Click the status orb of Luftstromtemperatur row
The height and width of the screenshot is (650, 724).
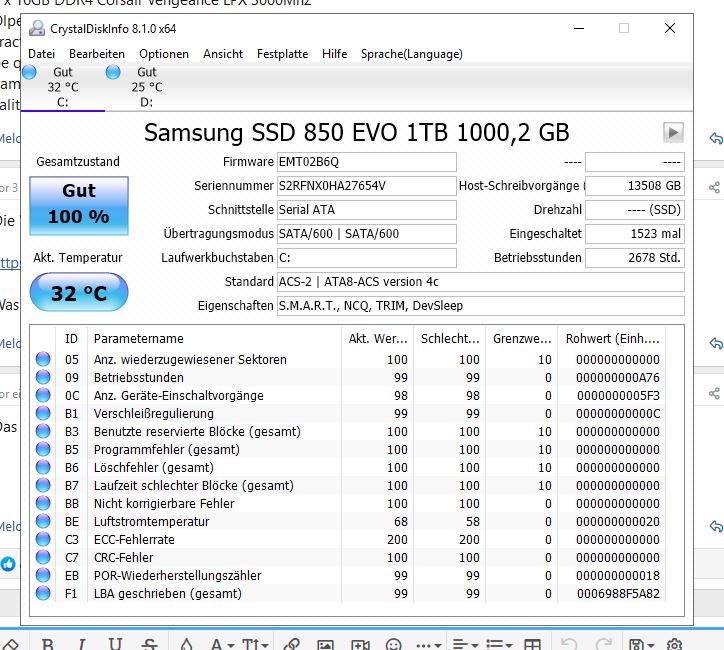43,521
